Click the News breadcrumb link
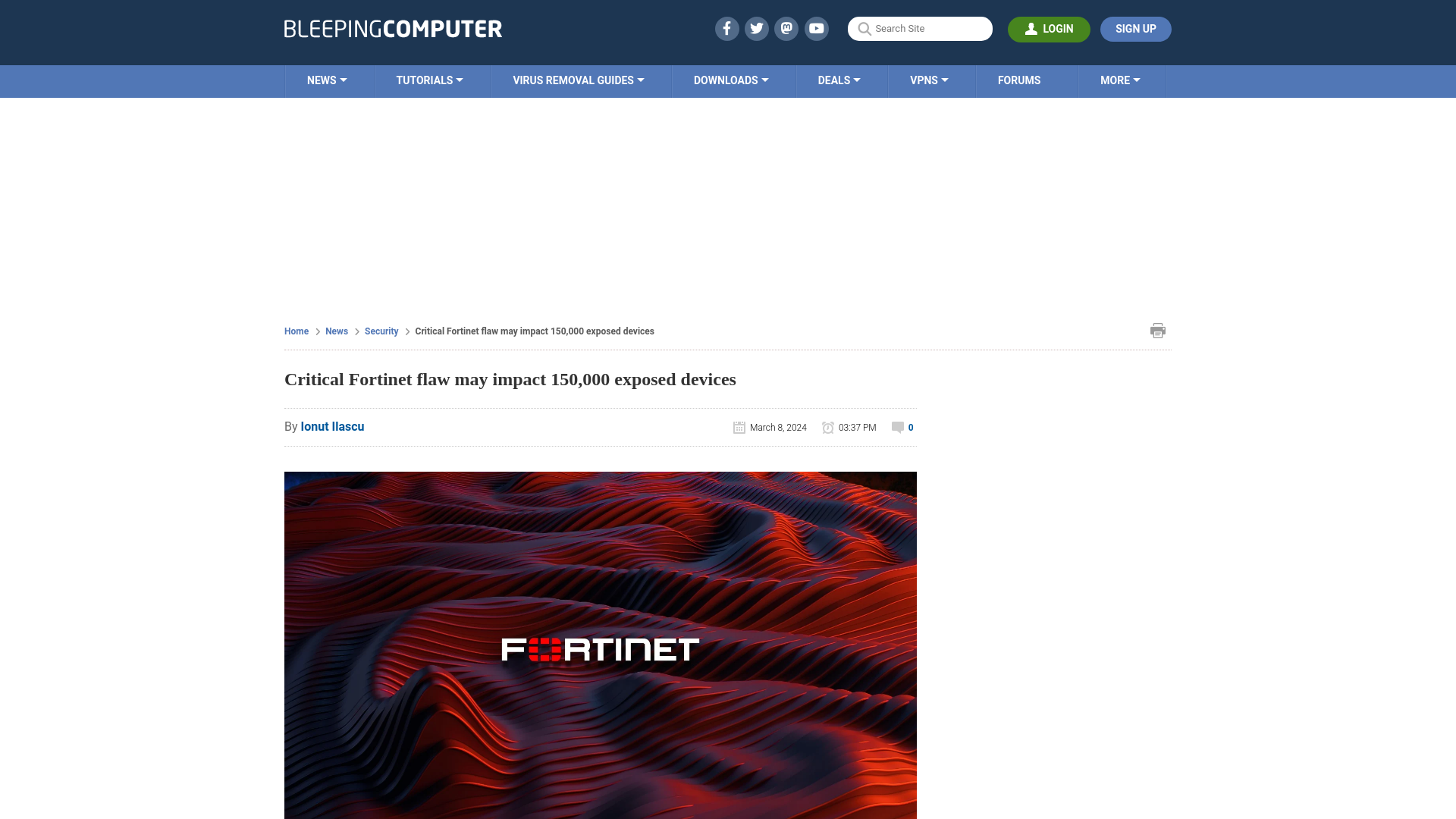The width and height of the screenshot is (1456, 819). pos(336,331)
